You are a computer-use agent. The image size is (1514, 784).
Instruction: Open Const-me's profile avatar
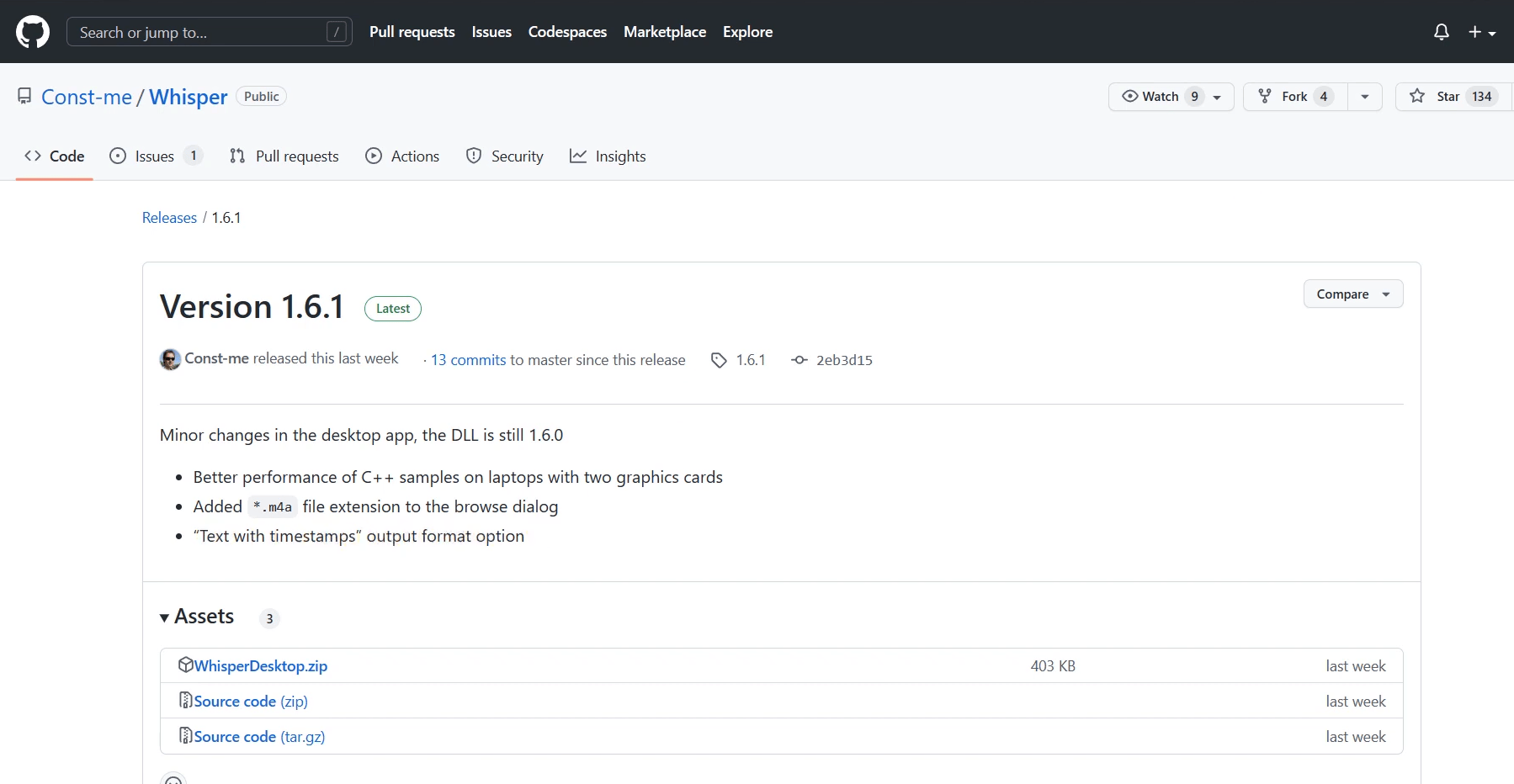tap(169, 359)
